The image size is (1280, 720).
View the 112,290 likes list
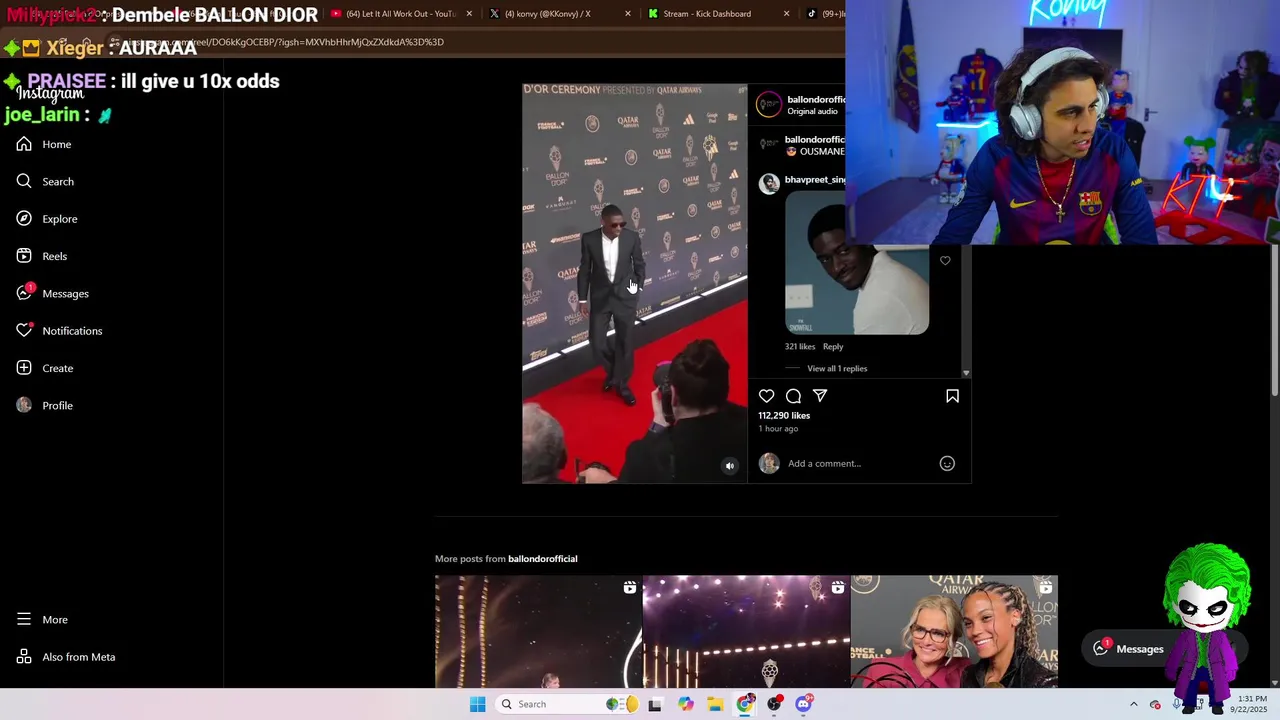click(784, 415)
